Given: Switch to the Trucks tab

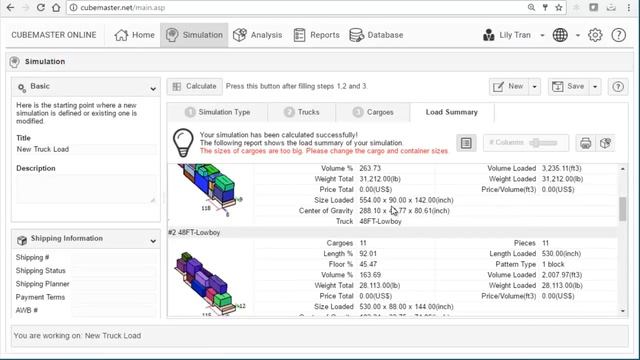Looking at the screenshot, I should (x=302, y=112).
